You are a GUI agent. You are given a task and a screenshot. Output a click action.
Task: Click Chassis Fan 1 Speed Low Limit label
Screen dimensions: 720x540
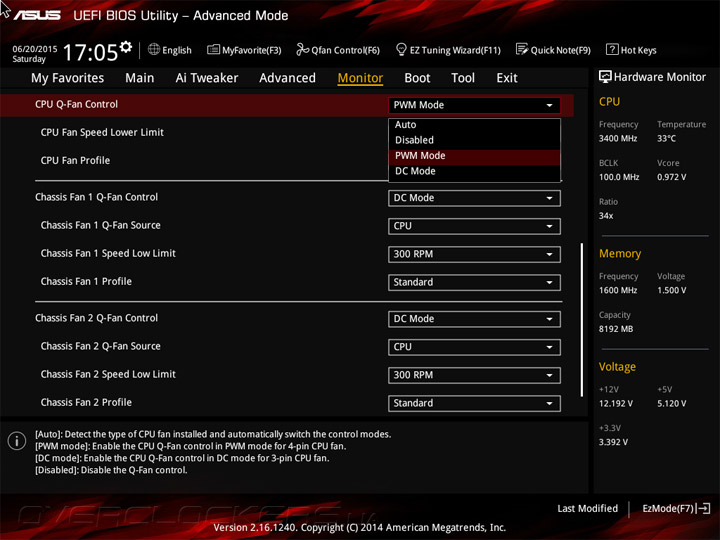pos(108,253)
